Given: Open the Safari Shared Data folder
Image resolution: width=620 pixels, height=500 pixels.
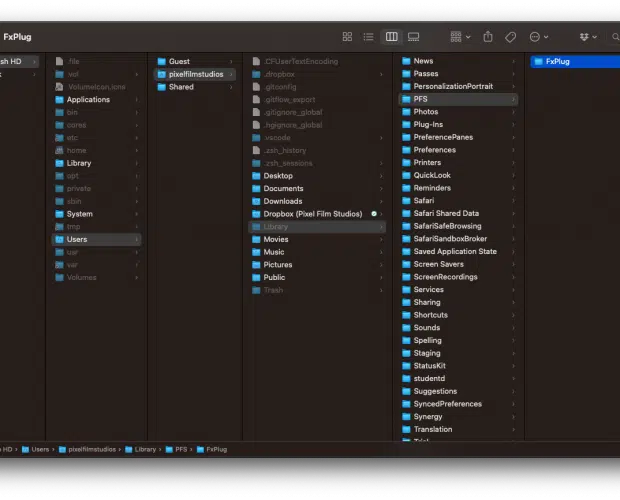Looking at the screenshot, I should (x=458, y=213).
